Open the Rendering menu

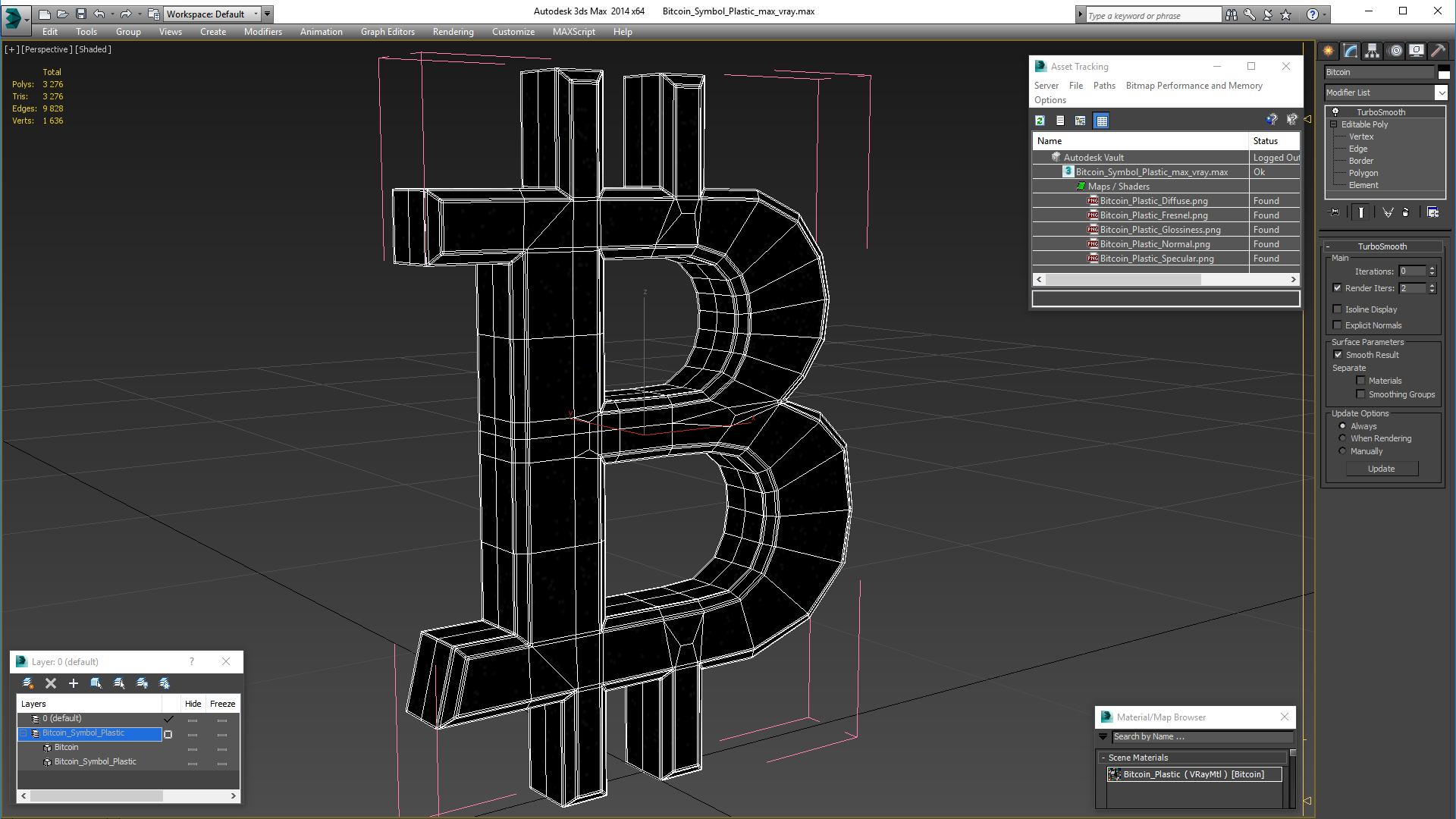point(453,32)
